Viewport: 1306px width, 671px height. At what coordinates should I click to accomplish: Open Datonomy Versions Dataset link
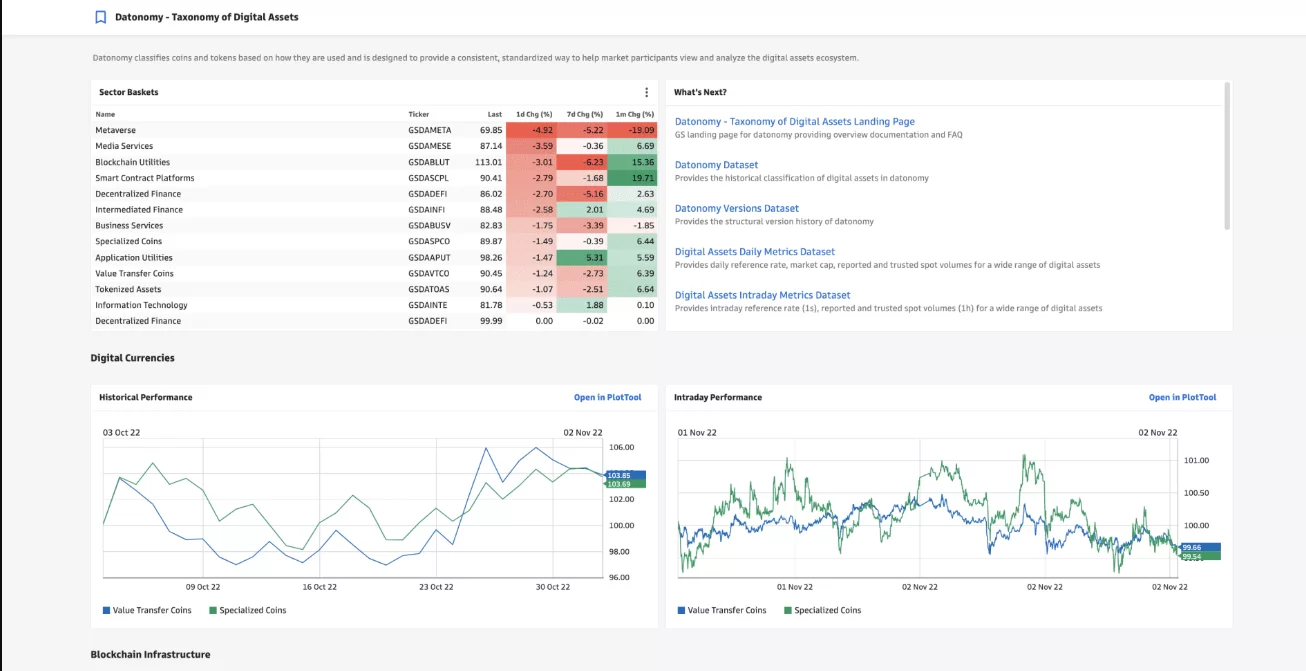click(x=736, y=208)
